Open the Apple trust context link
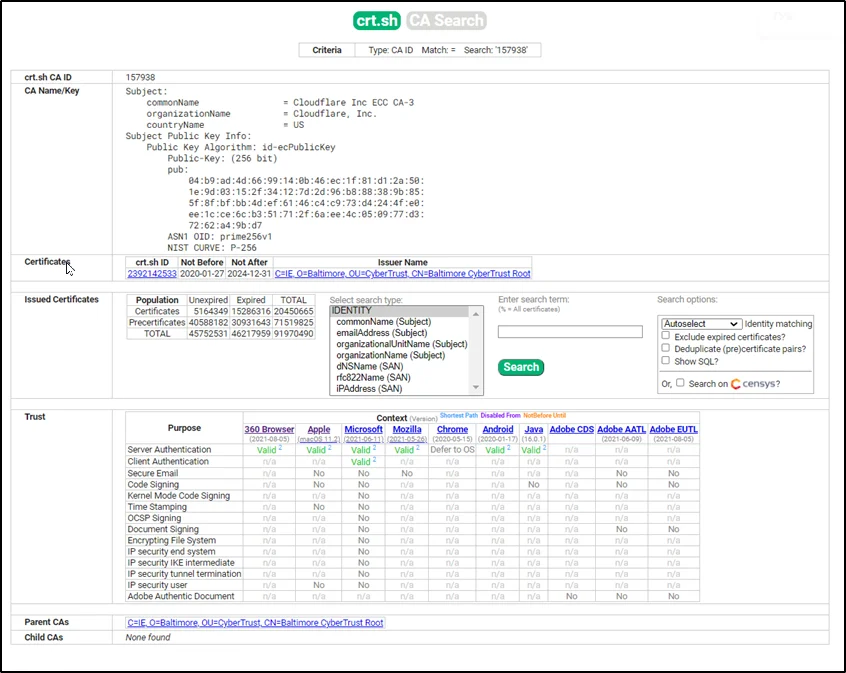This screenshot has height=673, width=846. [319, 429]
